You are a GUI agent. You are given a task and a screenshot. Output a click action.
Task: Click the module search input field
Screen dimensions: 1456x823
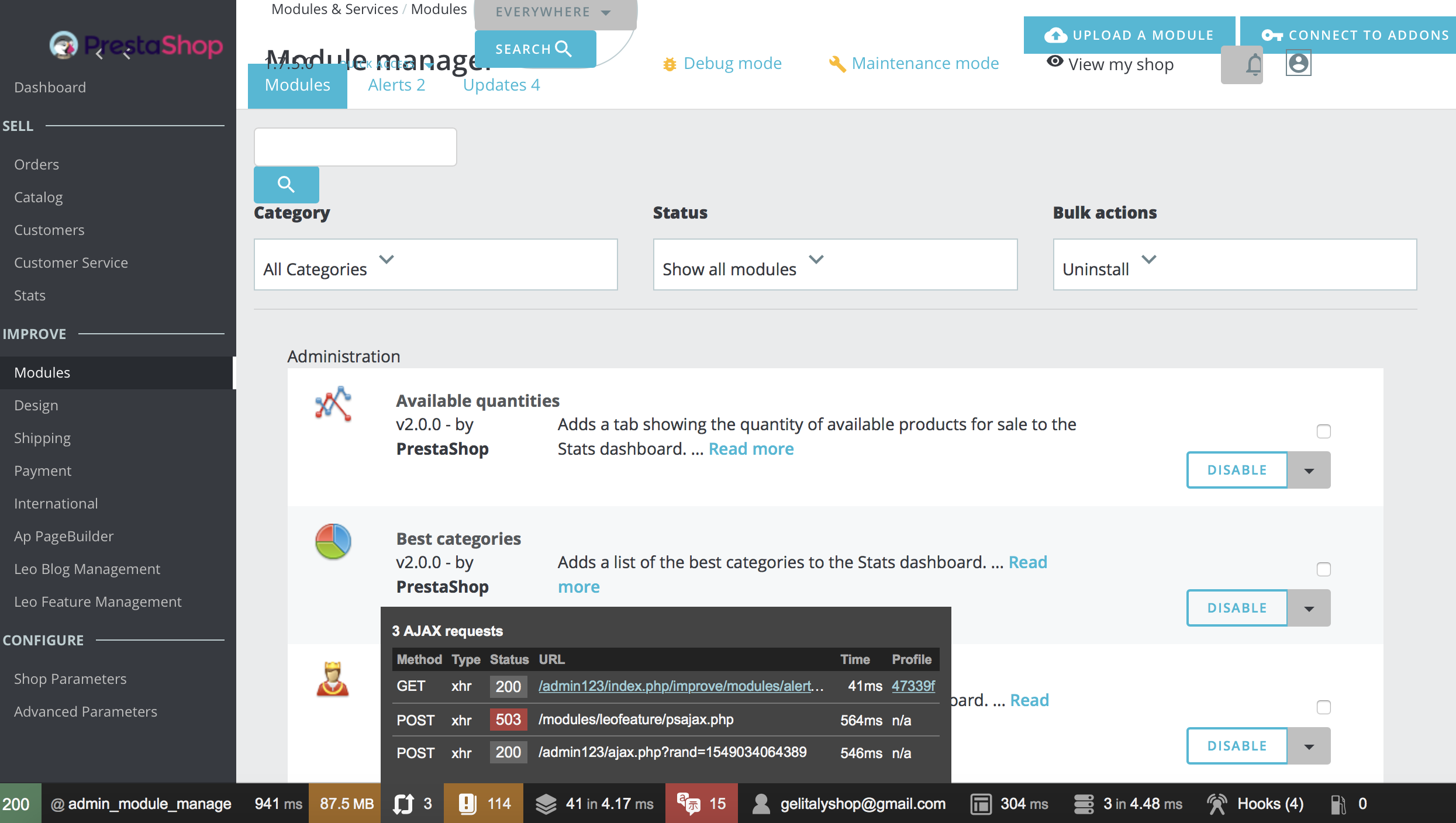355,147
